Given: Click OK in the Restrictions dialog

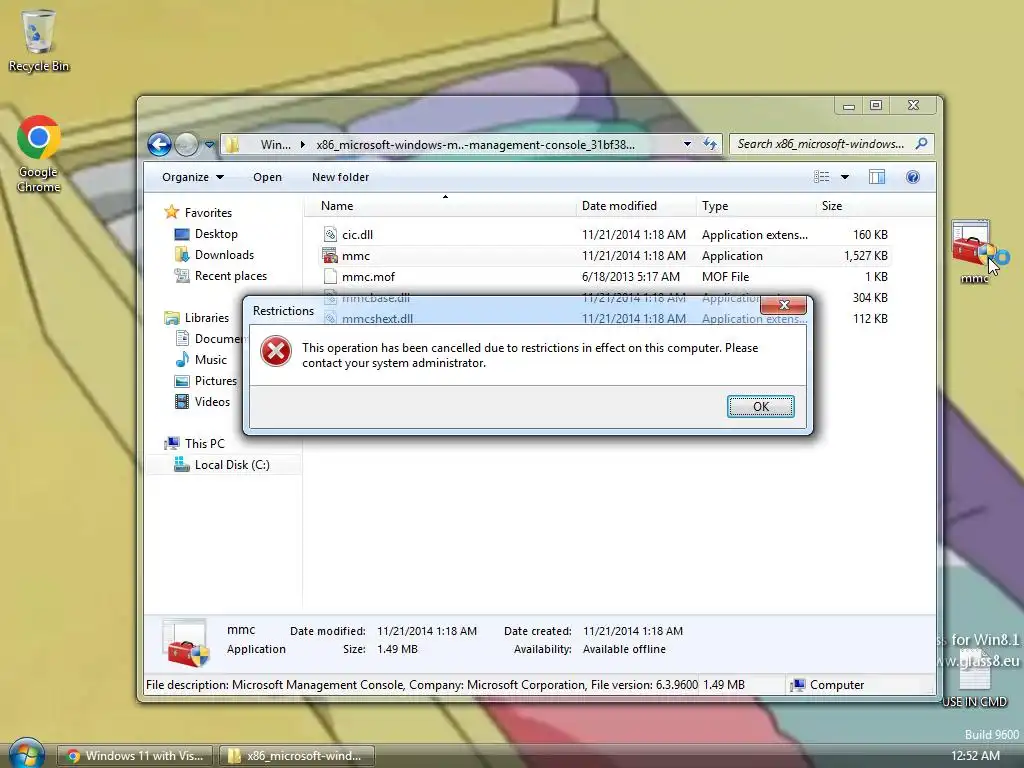Looking at the screenshot, I should pos(761,406).
